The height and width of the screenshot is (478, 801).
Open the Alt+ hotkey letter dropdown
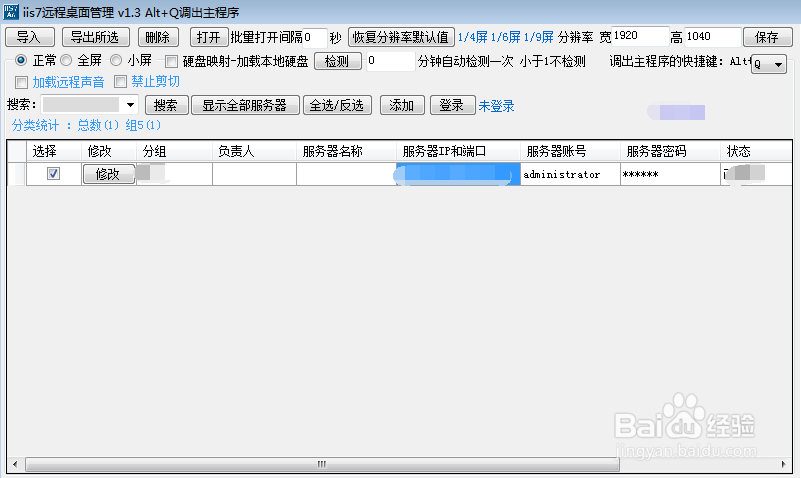tap(769, 64)
